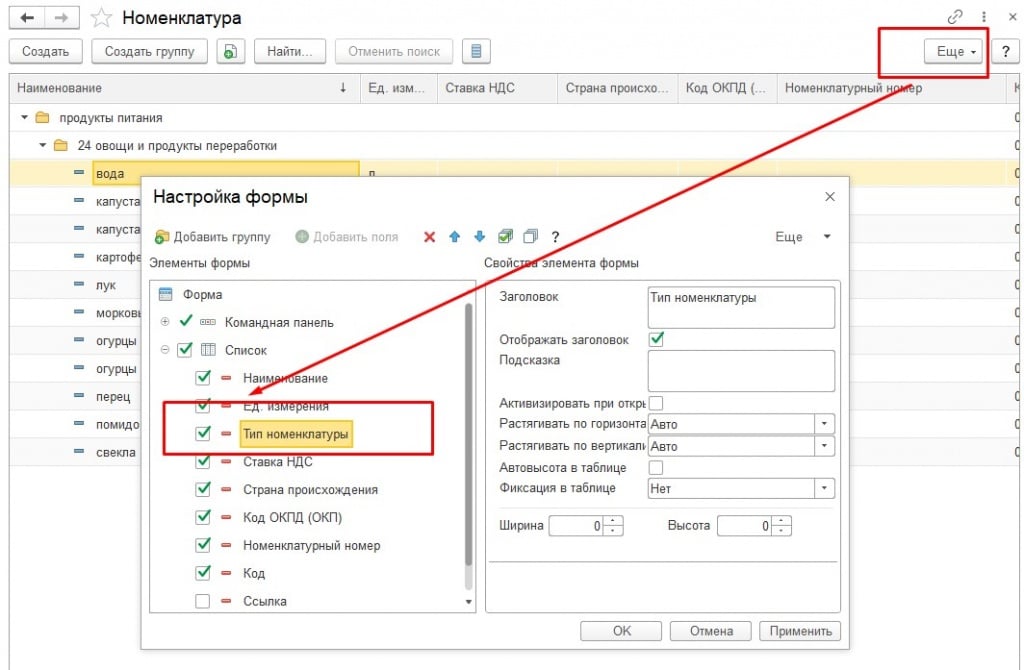Click Добавить группу in form settings
1024x670 pixels.
[x=212, y=237]
